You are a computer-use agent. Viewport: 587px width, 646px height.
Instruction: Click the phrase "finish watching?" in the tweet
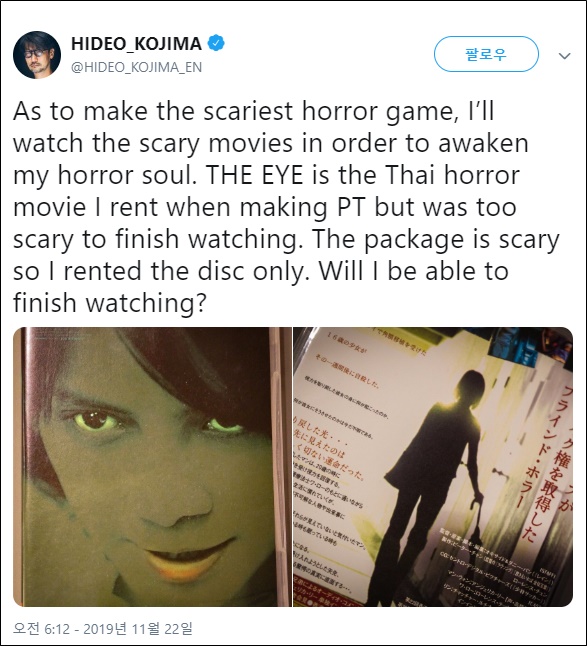(x=109, y=303)
